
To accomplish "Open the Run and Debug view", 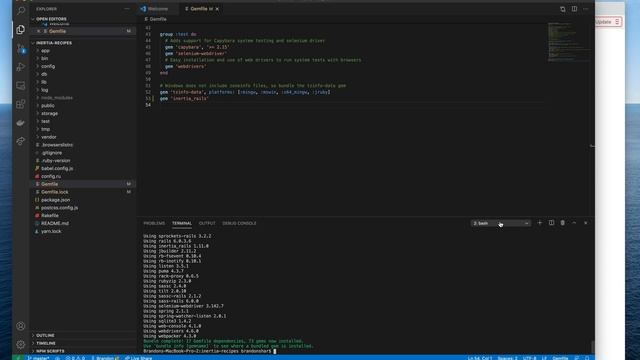I will coord(21,67).
